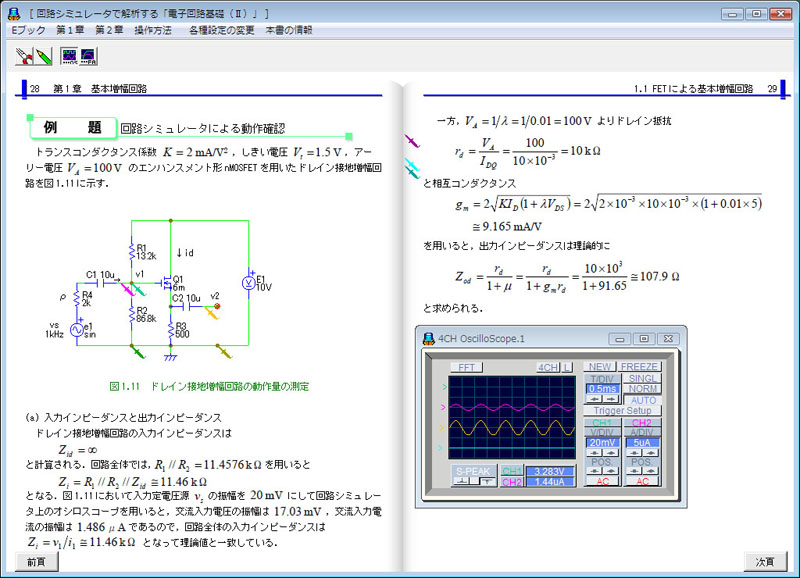Click the e1 sine source symbol
Screen dimensions: 800x578
pyautogui.click(x=77, y=330)
